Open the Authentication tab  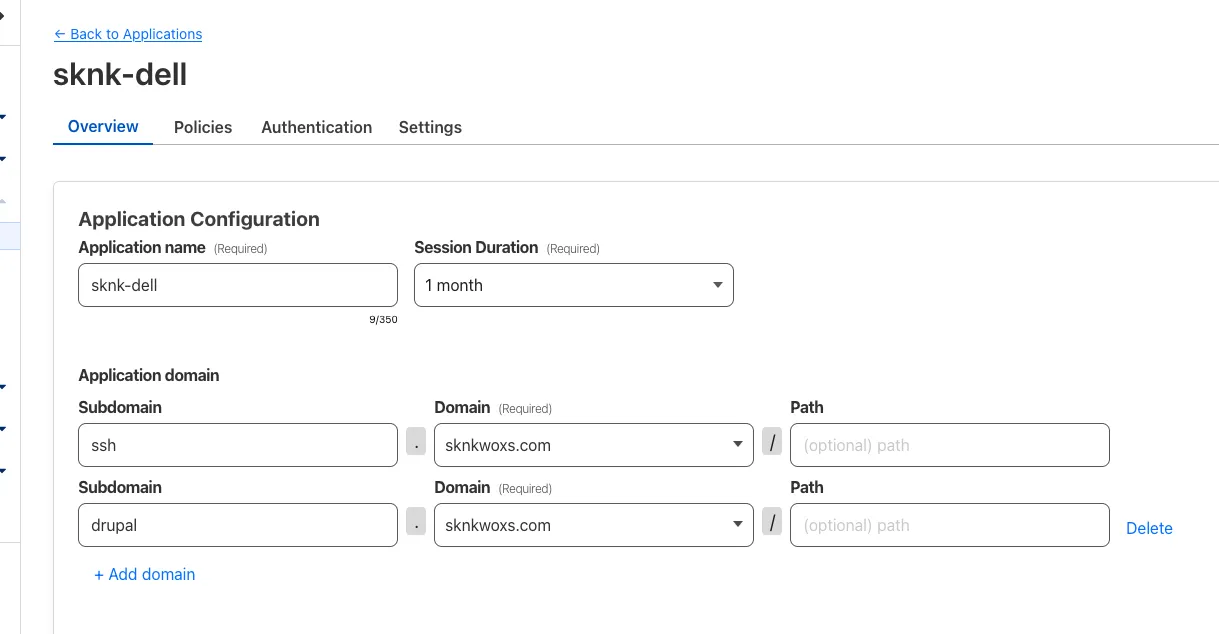point(316,127)
